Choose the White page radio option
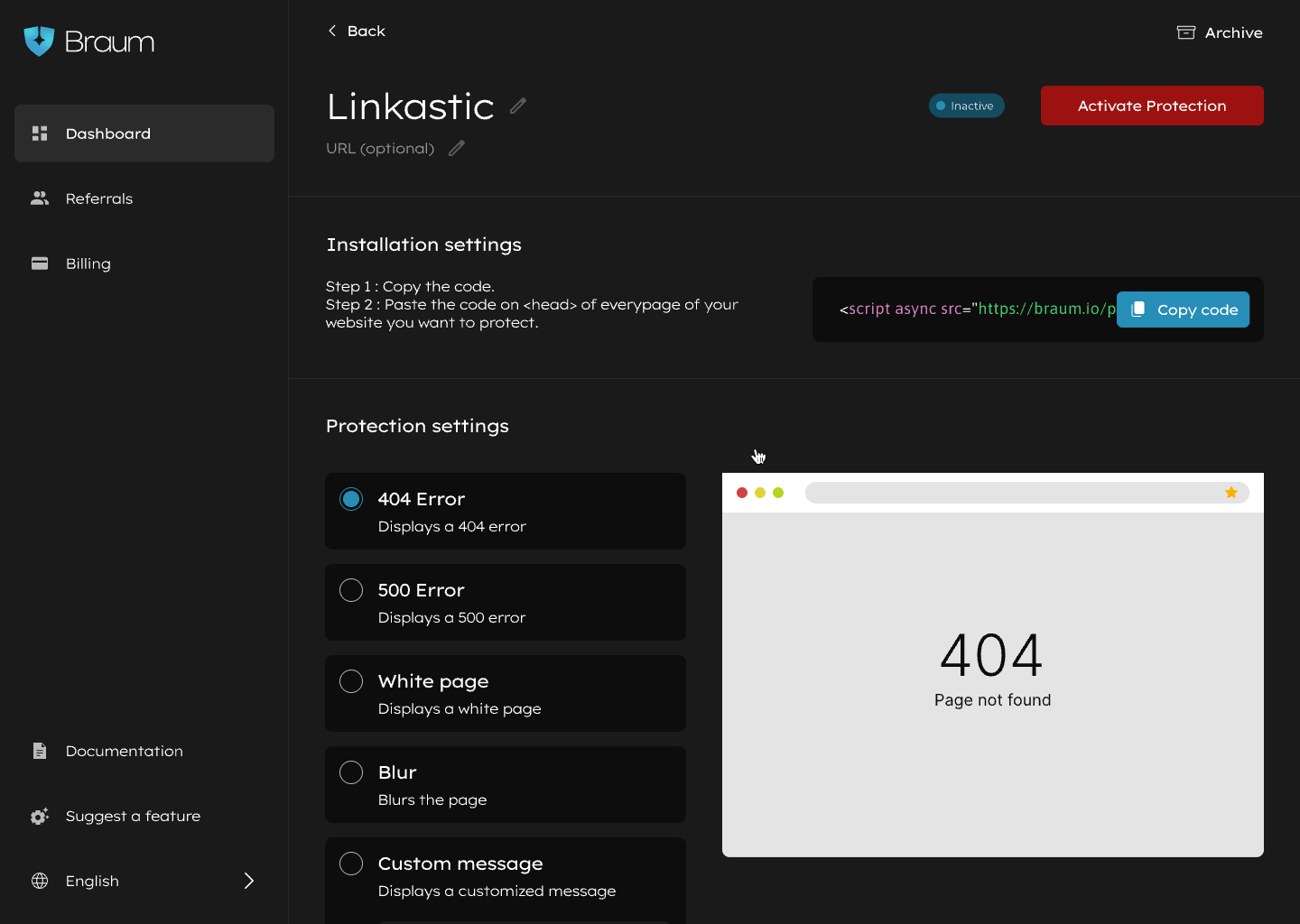Screen dimensions: 1300x924 [351, 681]
